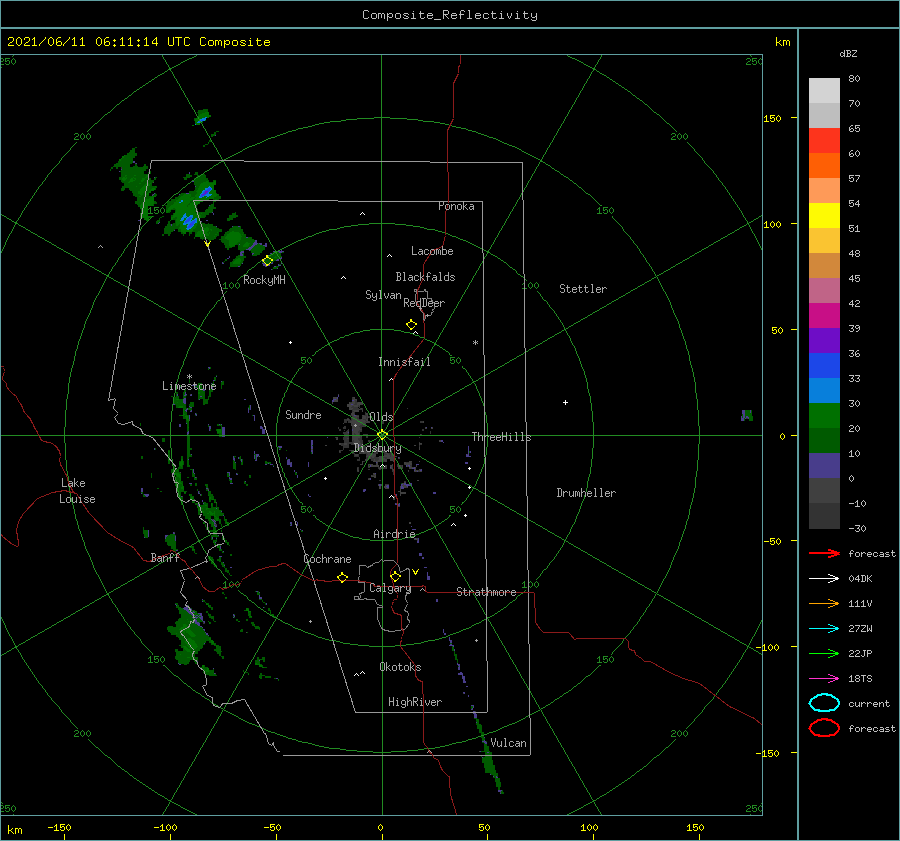The image size is (900, 841).
Task: Click the dBZ legend heading
Action: 848,53
